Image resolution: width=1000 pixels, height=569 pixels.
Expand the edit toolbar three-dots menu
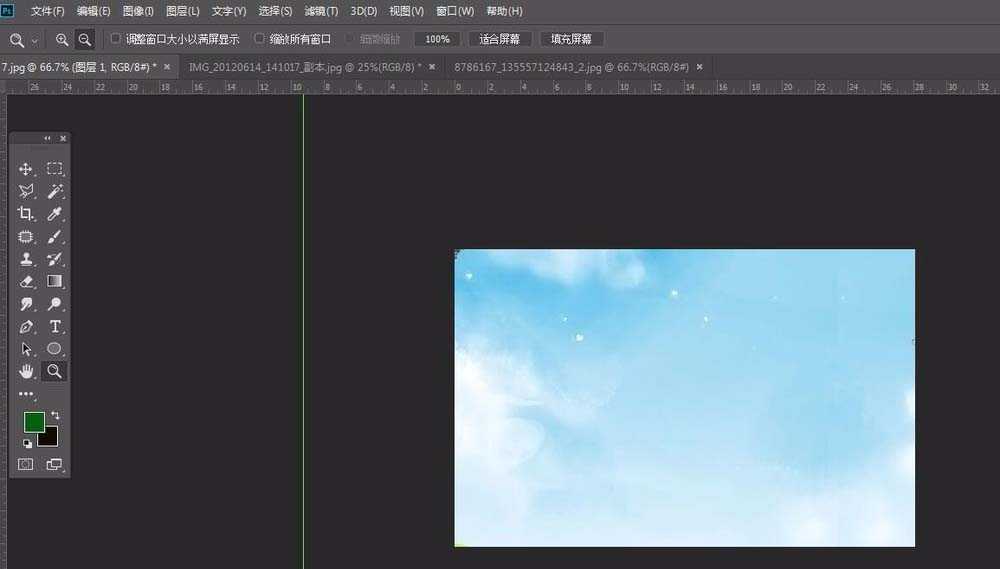pos(26,394)
